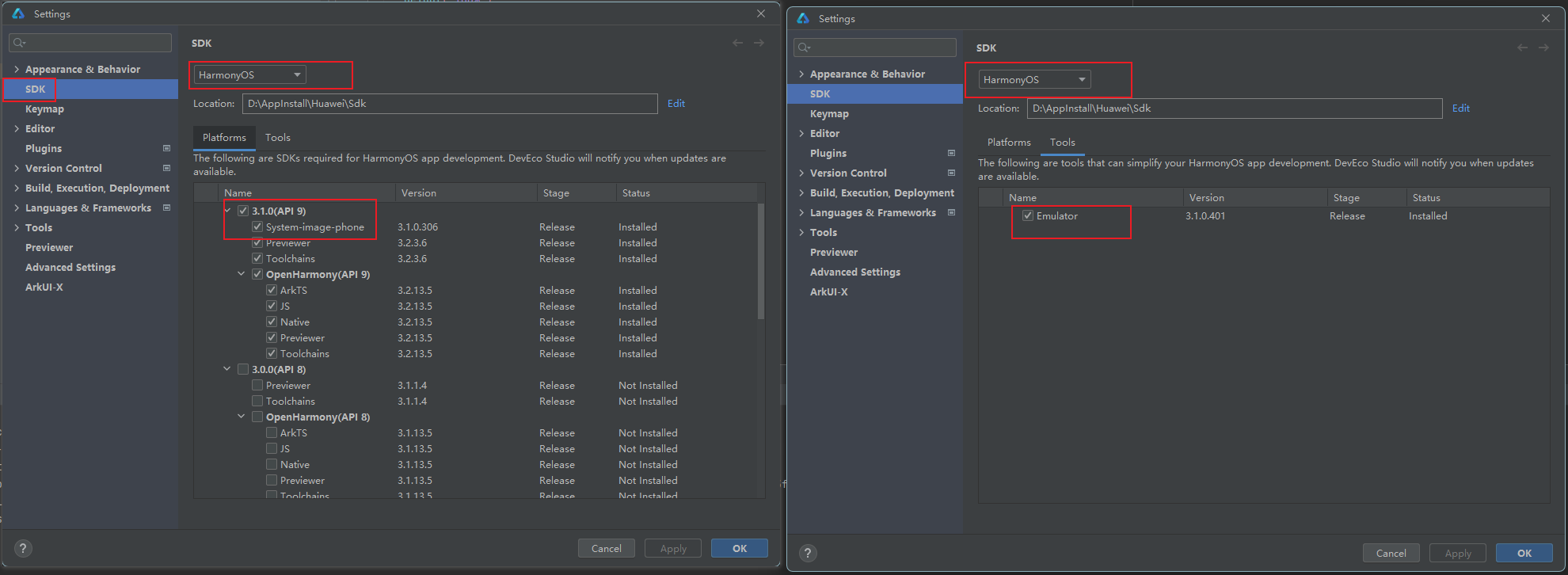Switch to Tools tab in left window
This screenshot has height=575, width=1568.
[x=277, y=138]
